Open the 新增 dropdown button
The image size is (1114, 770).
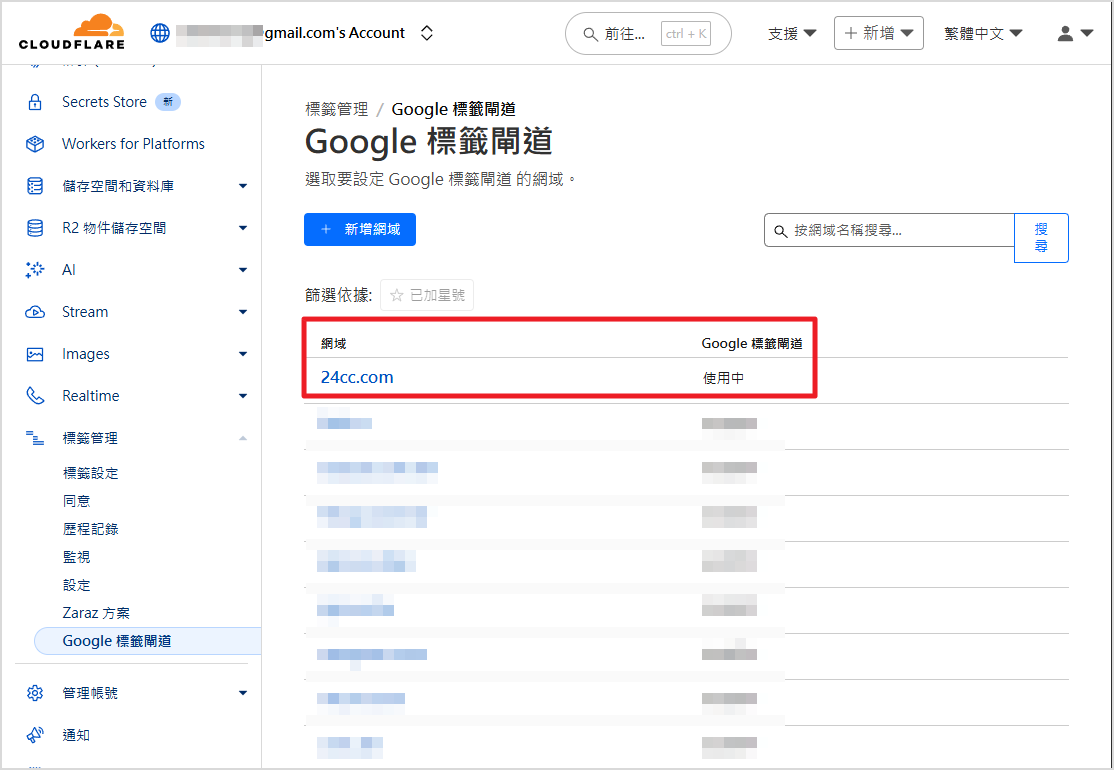(x=879, y=33)
